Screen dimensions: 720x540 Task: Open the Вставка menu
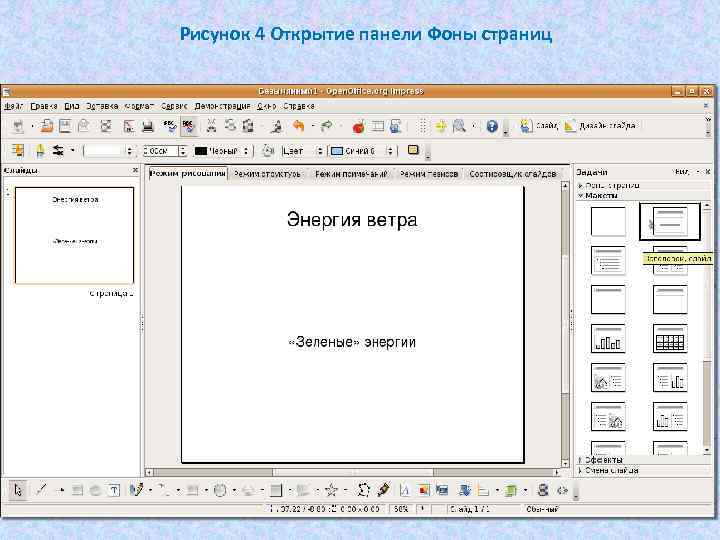[102, 106]
